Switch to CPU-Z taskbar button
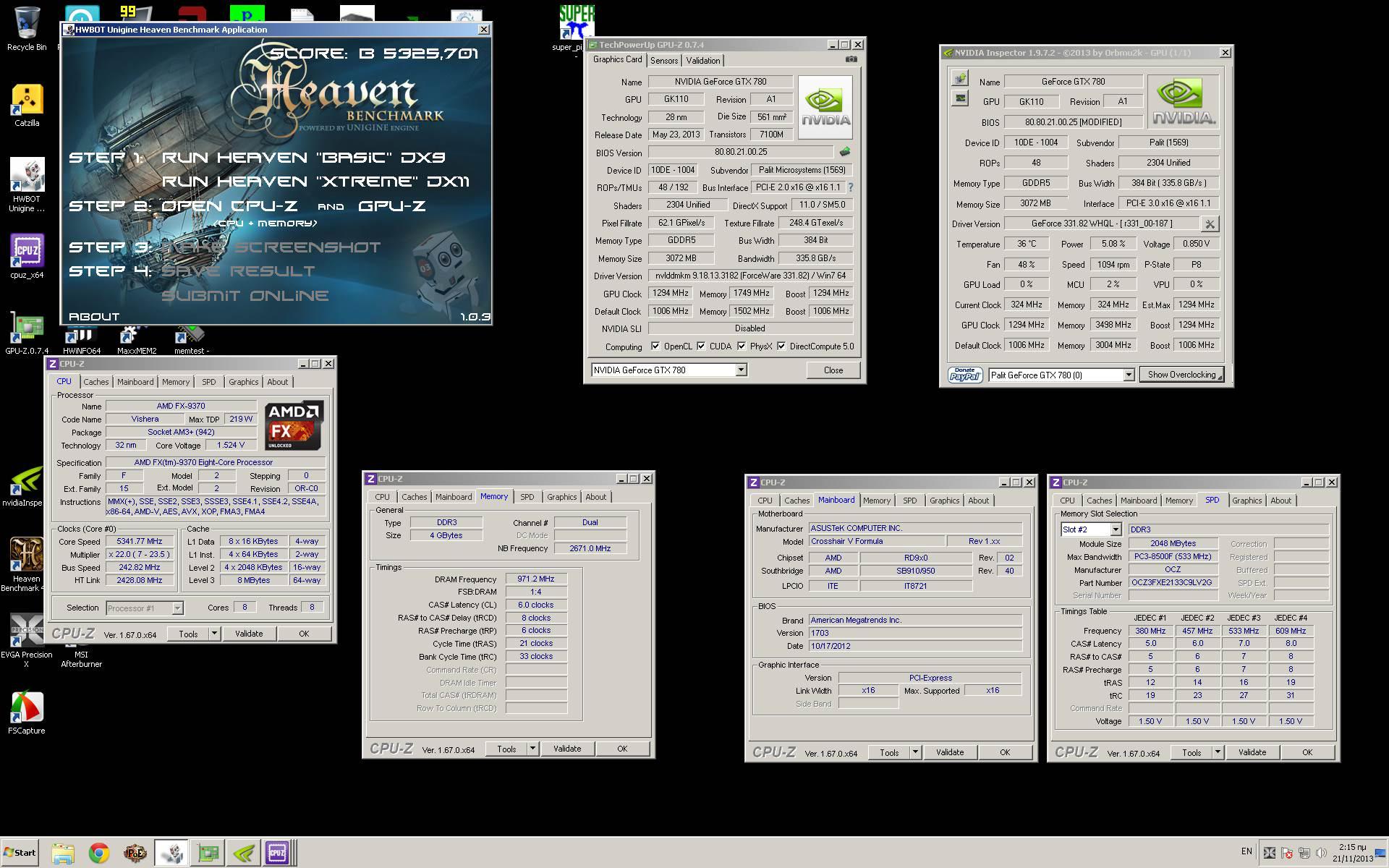 [277, 853]
